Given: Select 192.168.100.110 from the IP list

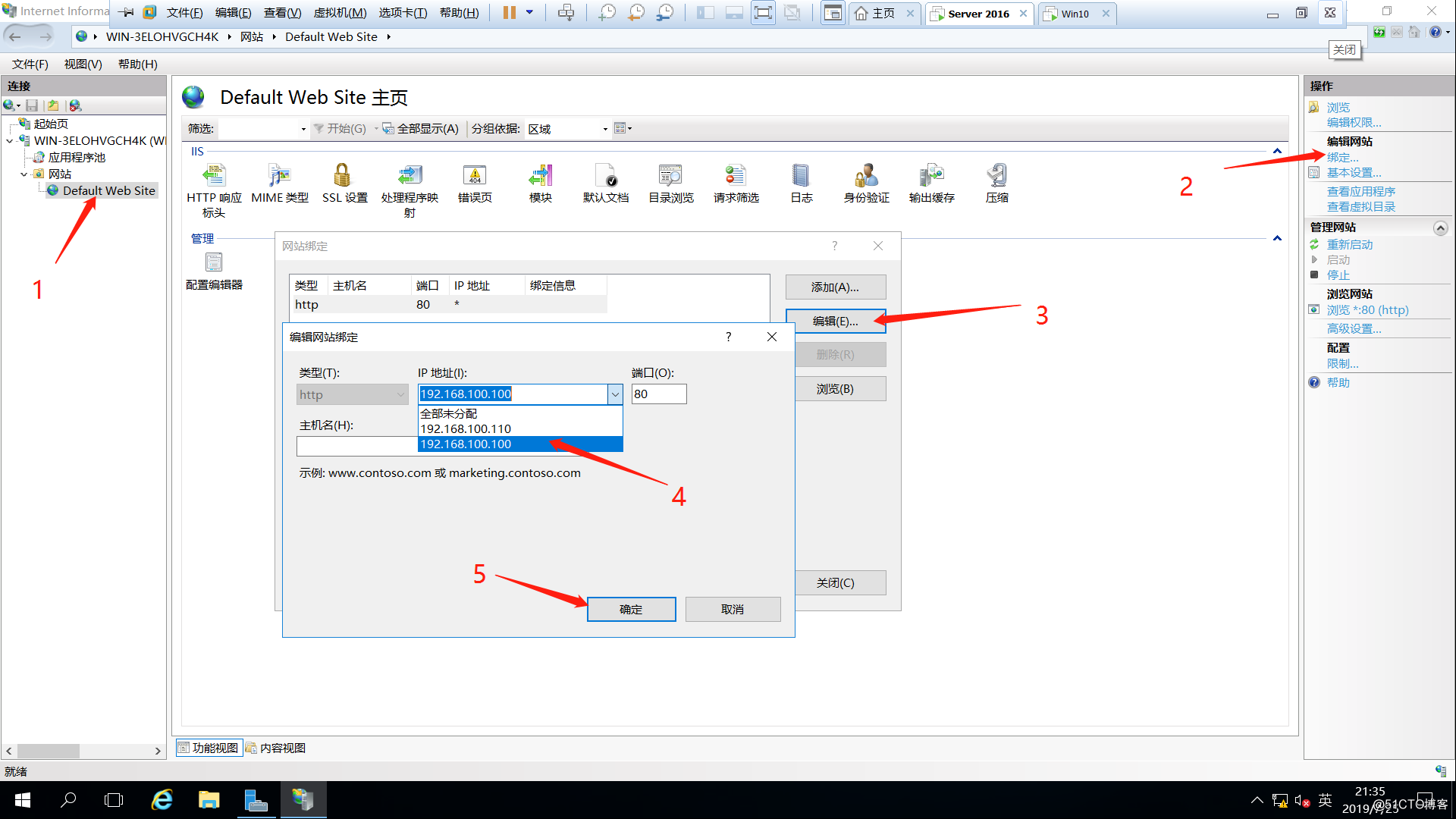Looking at the screenshot, I should click(466, 428).
